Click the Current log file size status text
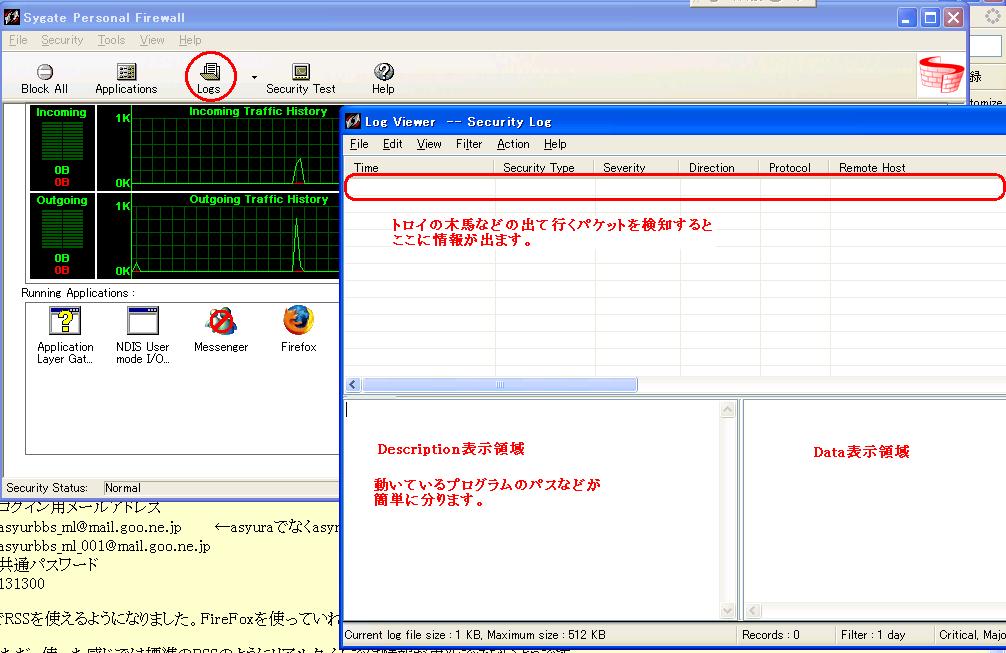1006x653 pixels. pos(475,635)
